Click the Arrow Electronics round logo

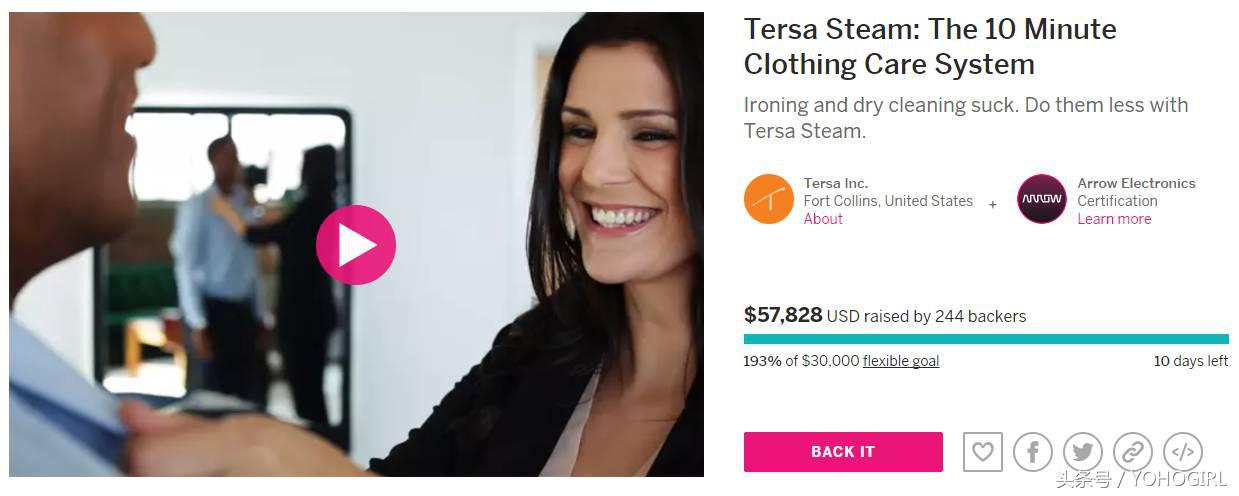[x=1041, y=200]
